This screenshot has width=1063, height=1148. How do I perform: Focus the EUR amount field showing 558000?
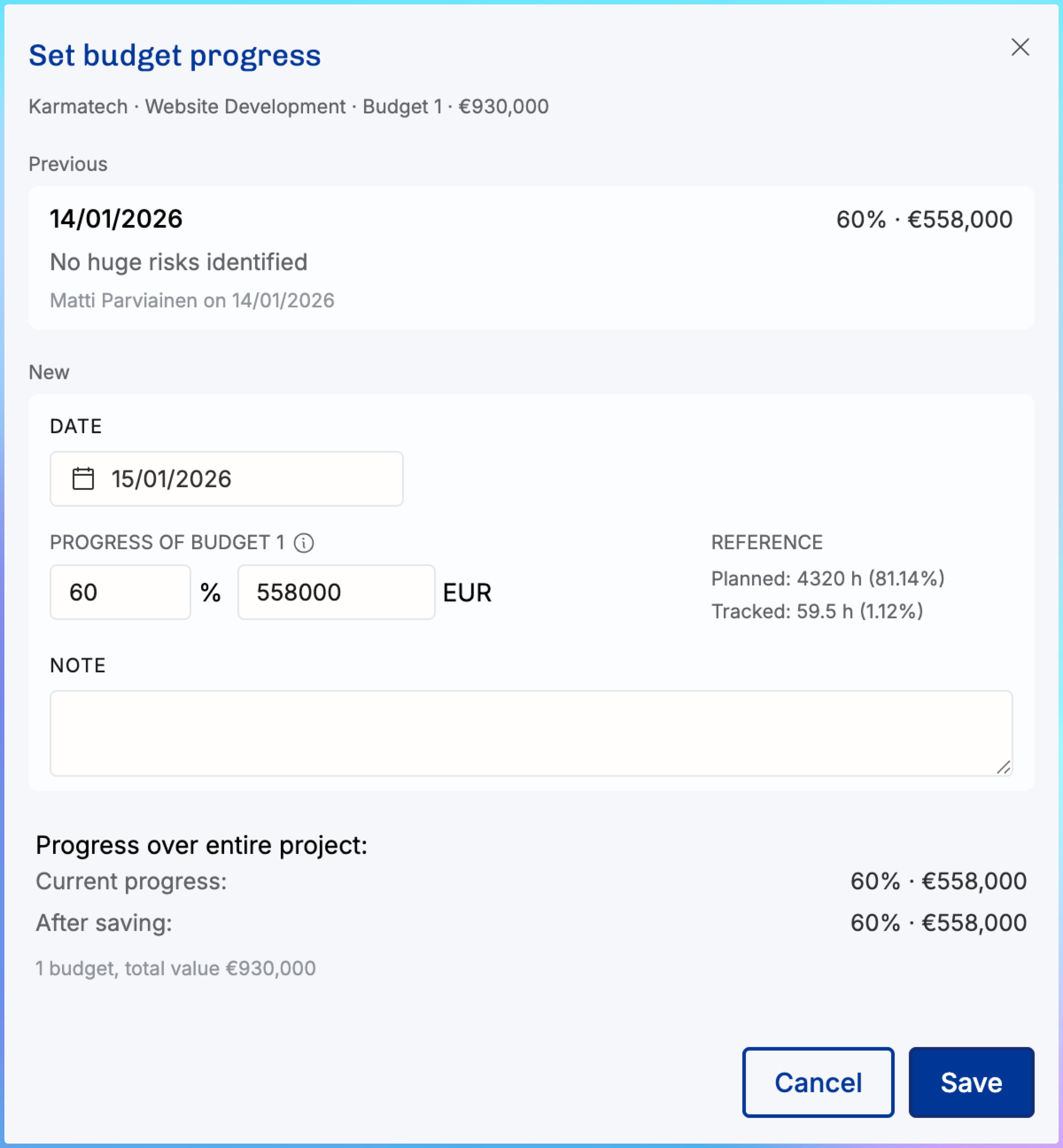click(x=336, y=592)
